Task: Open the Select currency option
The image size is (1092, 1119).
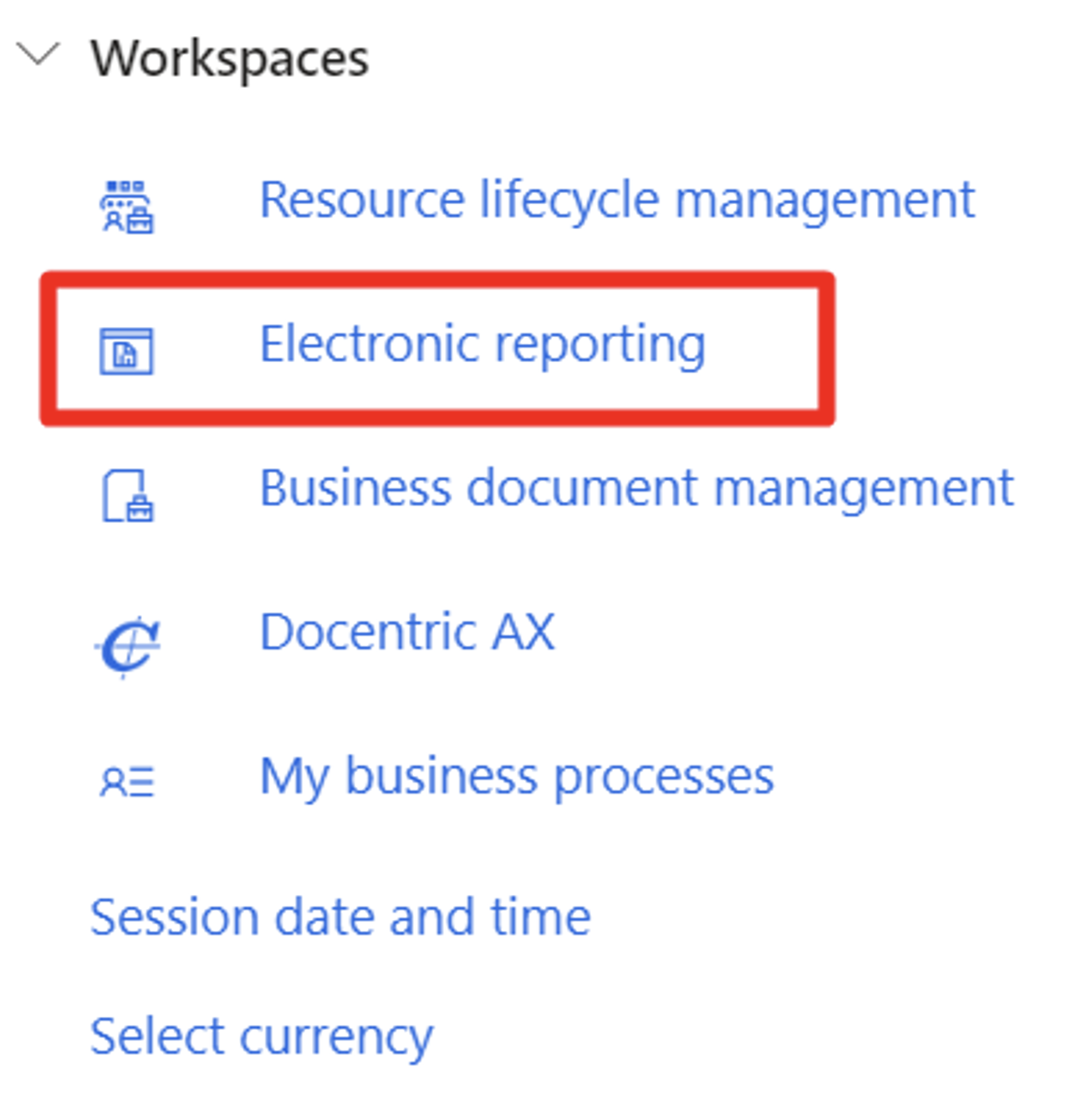Action: pos(262,1038)
